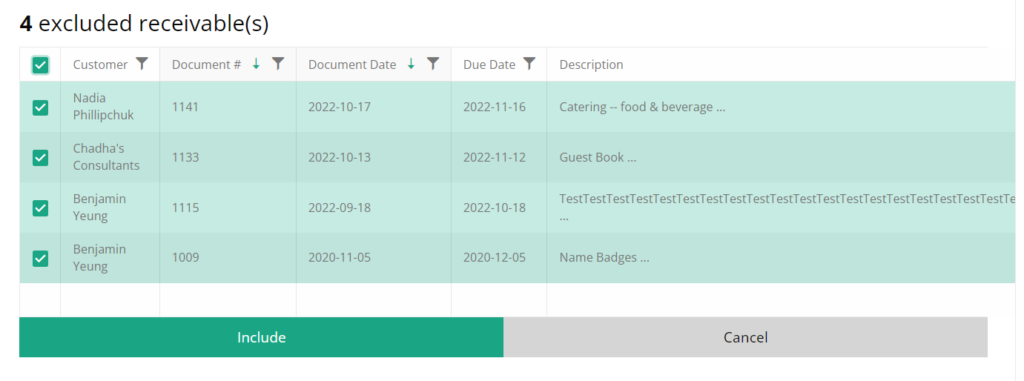Click the Cancel button

point(745,337)
